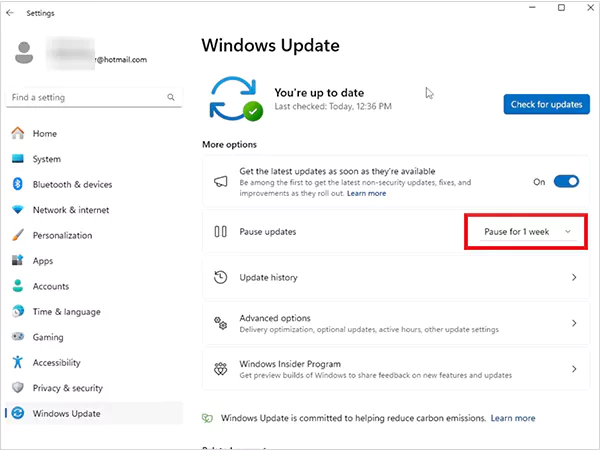Viewport: 600px width, 450px height.
Task: Click the Update history clock icon
Action: [x=220, y=277]
